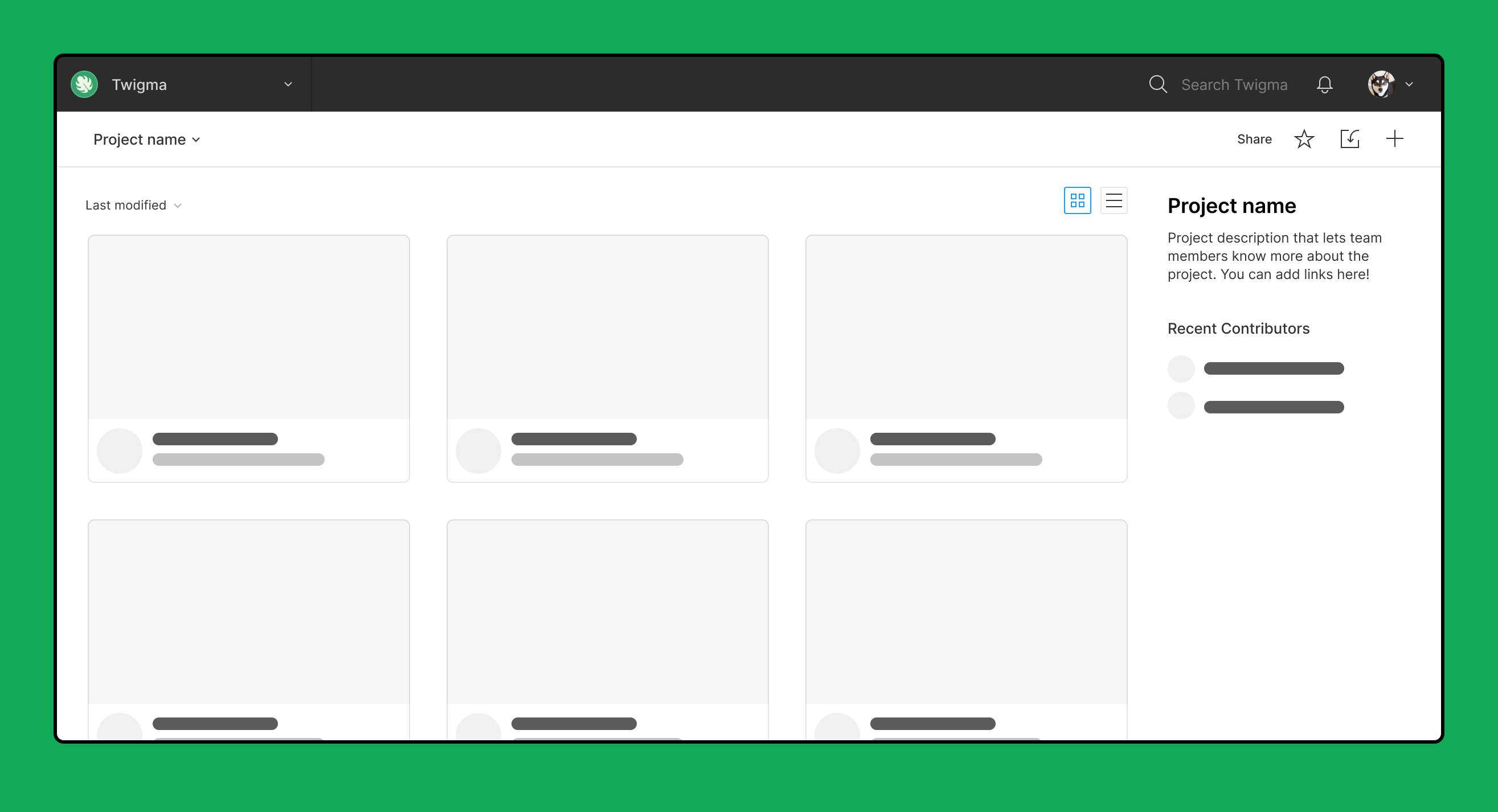
Task: Click the user profile avatar icon
Action: [1381, 84]
